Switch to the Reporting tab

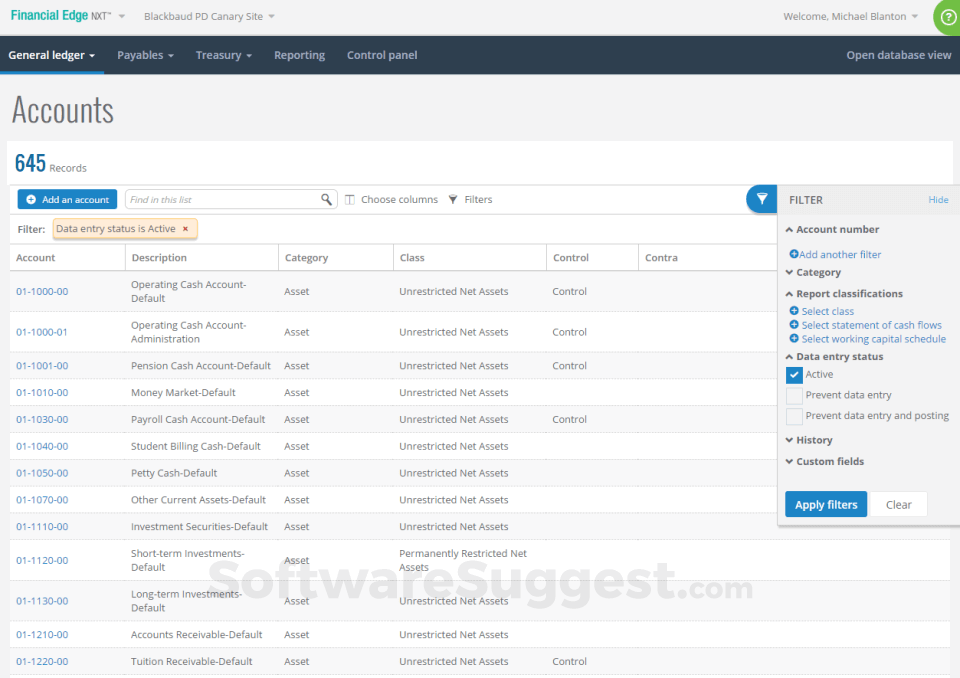[299, 55]
